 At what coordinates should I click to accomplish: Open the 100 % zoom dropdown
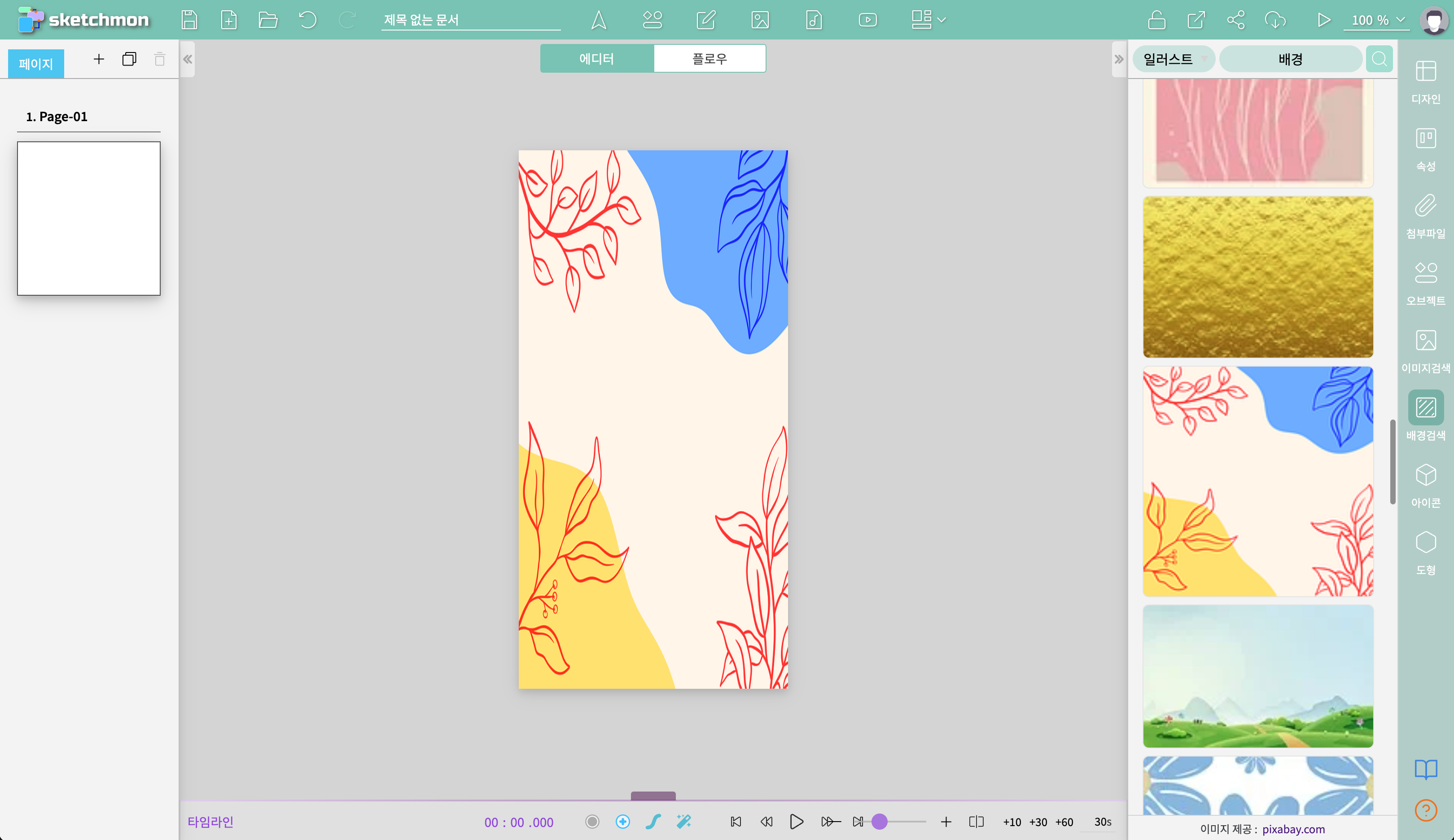[x=1377, y=20]
